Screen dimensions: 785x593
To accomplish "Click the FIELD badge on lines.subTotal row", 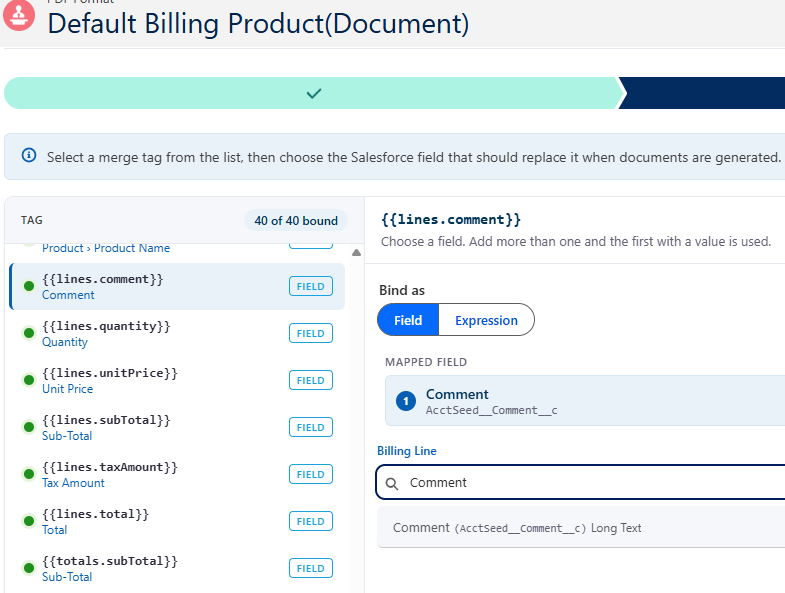I will pos(311,428).
